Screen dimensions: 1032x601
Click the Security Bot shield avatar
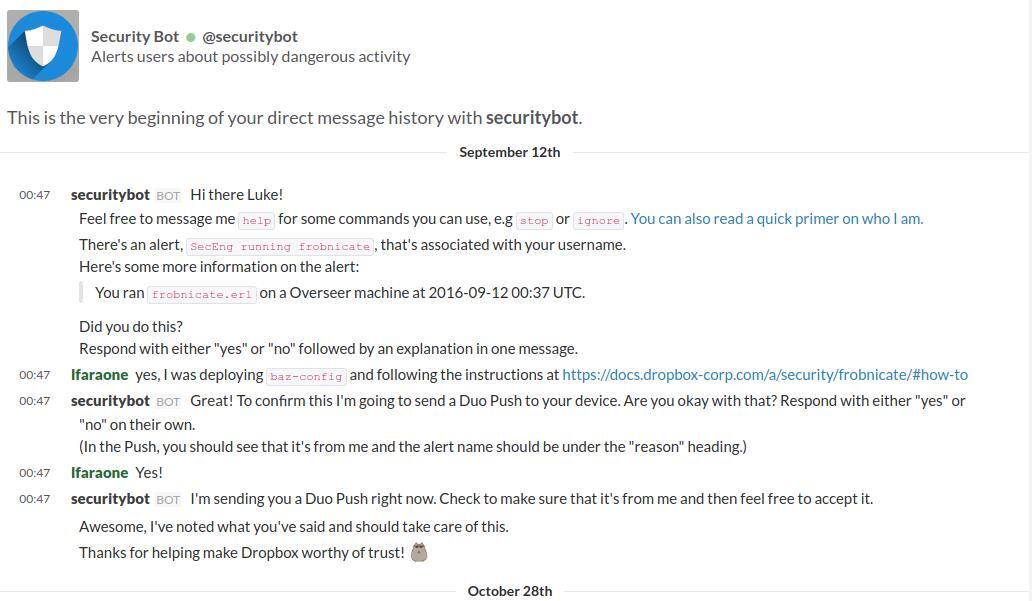click(x=43, y=46)
